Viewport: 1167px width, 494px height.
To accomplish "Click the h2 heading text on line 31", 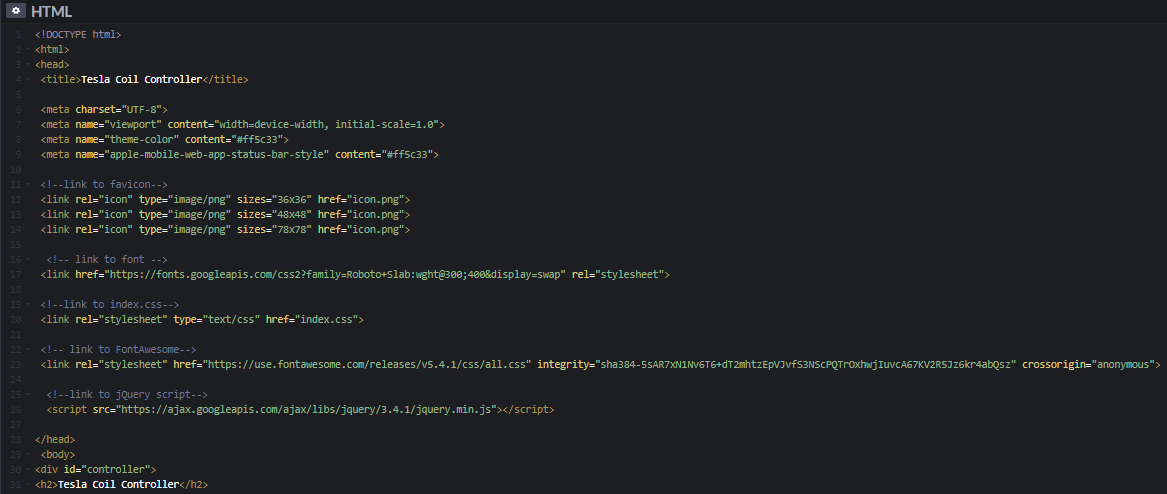I will (x=118, y=484).
